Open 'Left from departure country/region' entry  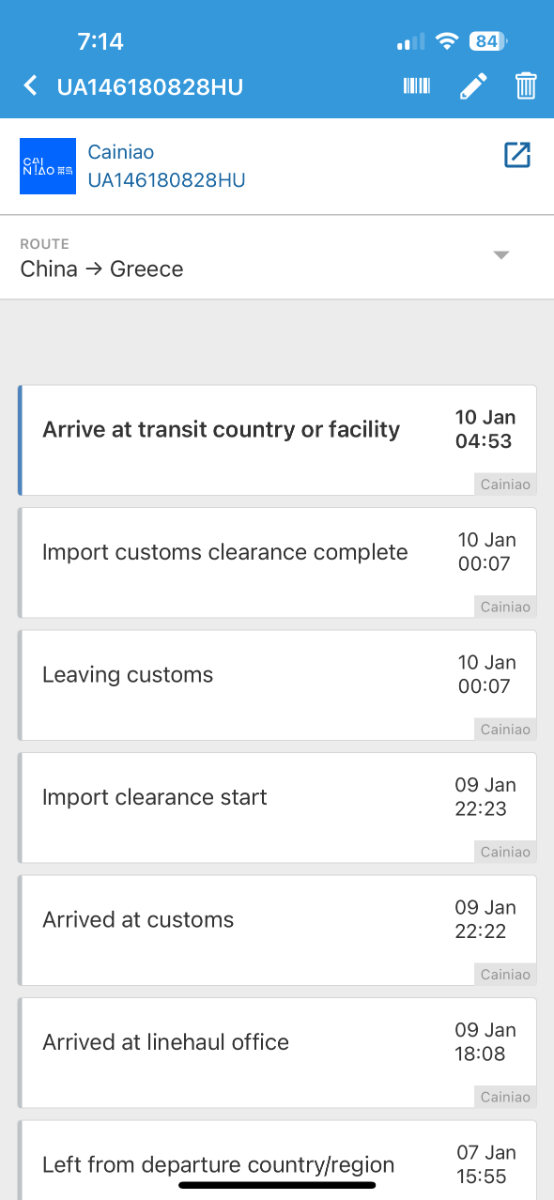tap(277, 1160)
